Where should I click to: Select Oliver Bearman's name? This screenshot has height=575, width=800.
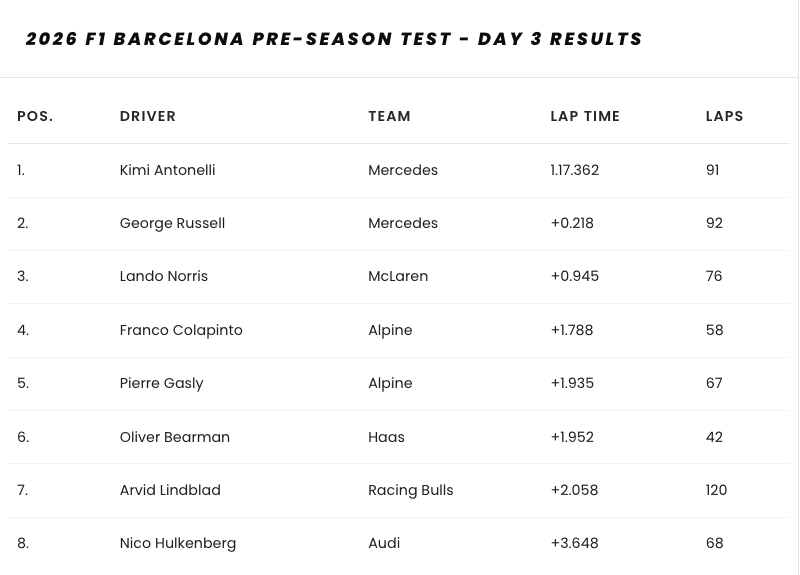[175, 437]
